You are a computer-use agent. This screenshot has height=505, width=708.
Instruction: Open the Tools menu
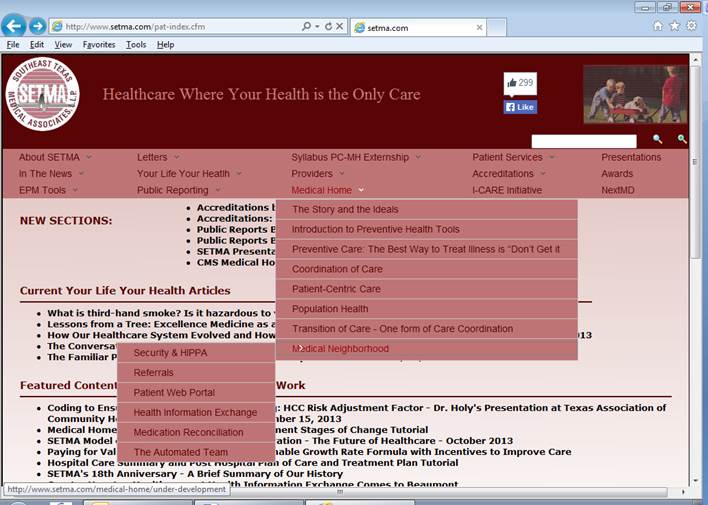136,45
